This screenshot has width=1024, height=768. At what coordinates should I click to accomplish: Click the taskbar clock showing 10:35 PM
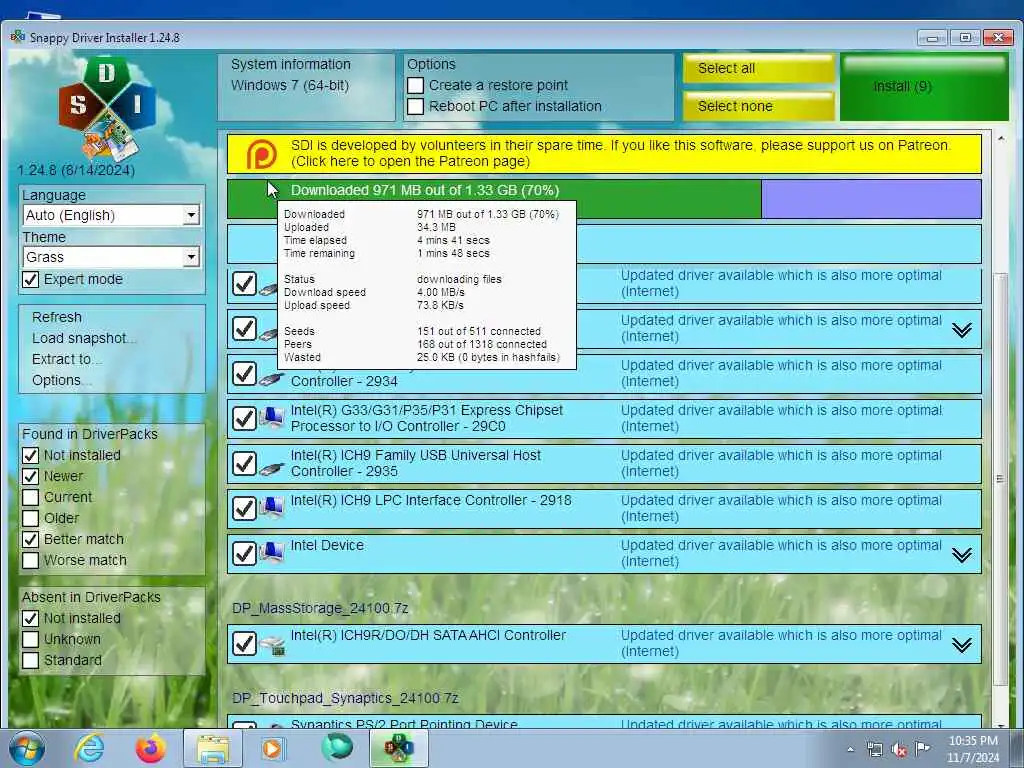(x=973, y=749)
